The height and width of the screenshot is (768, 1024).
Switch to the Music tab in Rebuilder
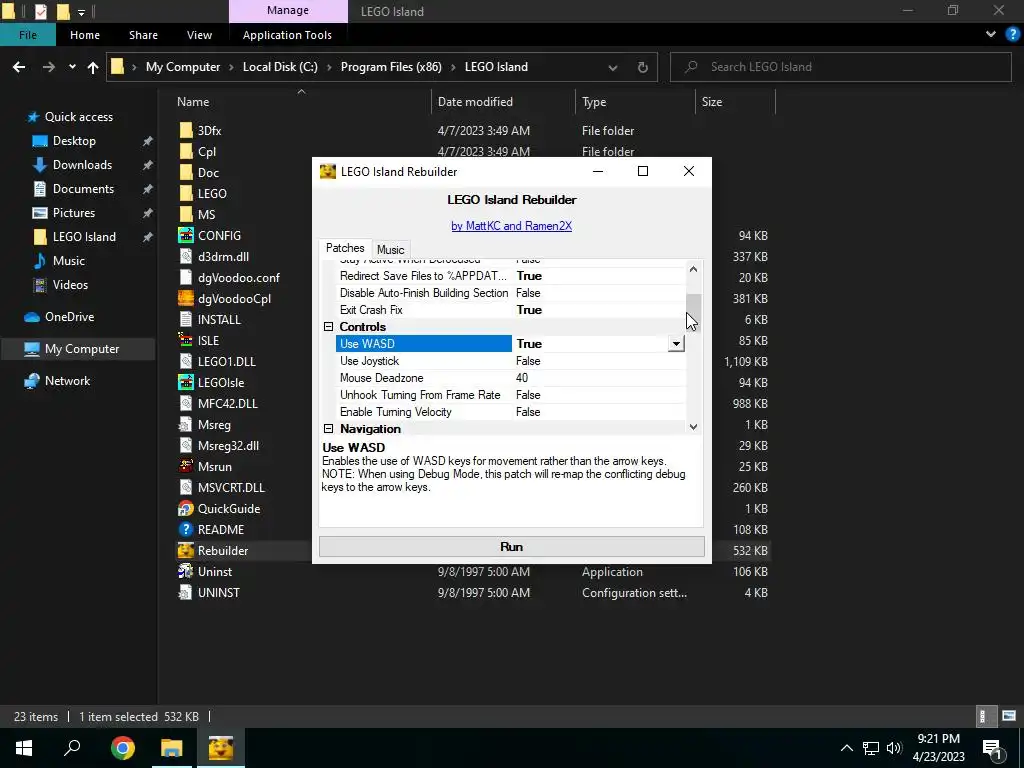point(391,249)
